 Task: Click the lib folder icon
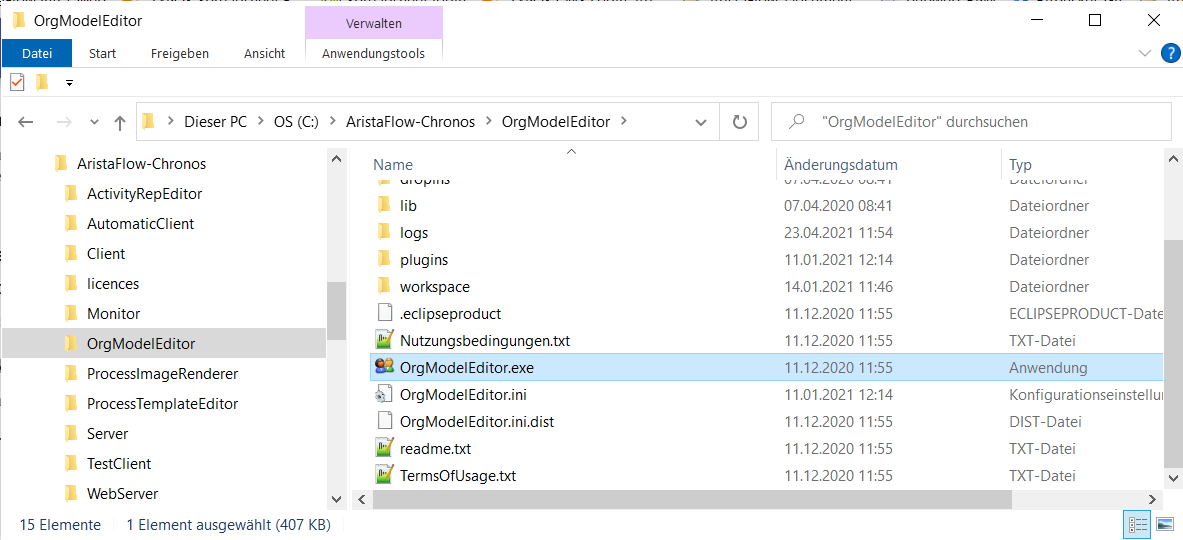point(384,205)
